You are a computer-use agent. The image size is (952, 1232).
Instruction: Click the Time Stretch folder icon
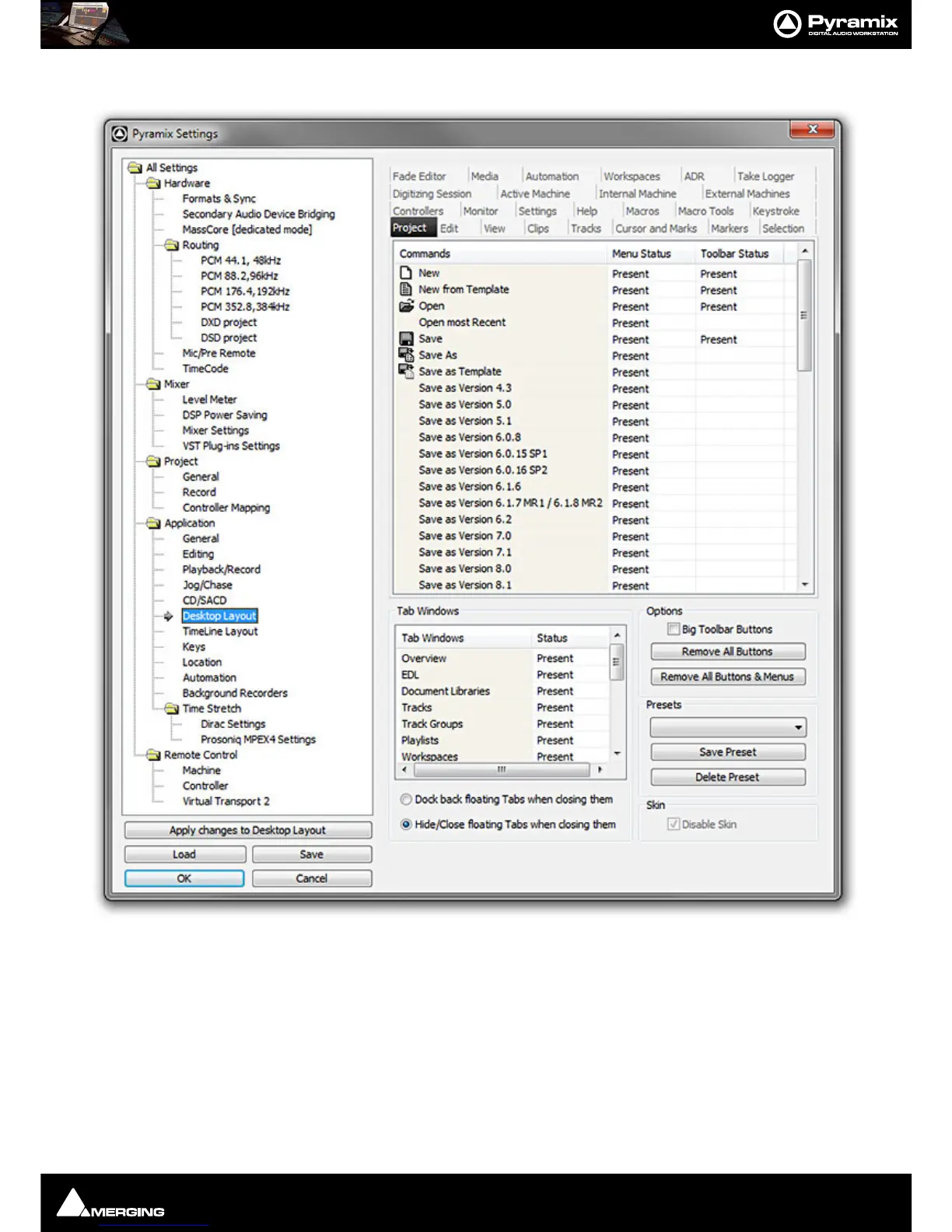click(x=172, y=709)
